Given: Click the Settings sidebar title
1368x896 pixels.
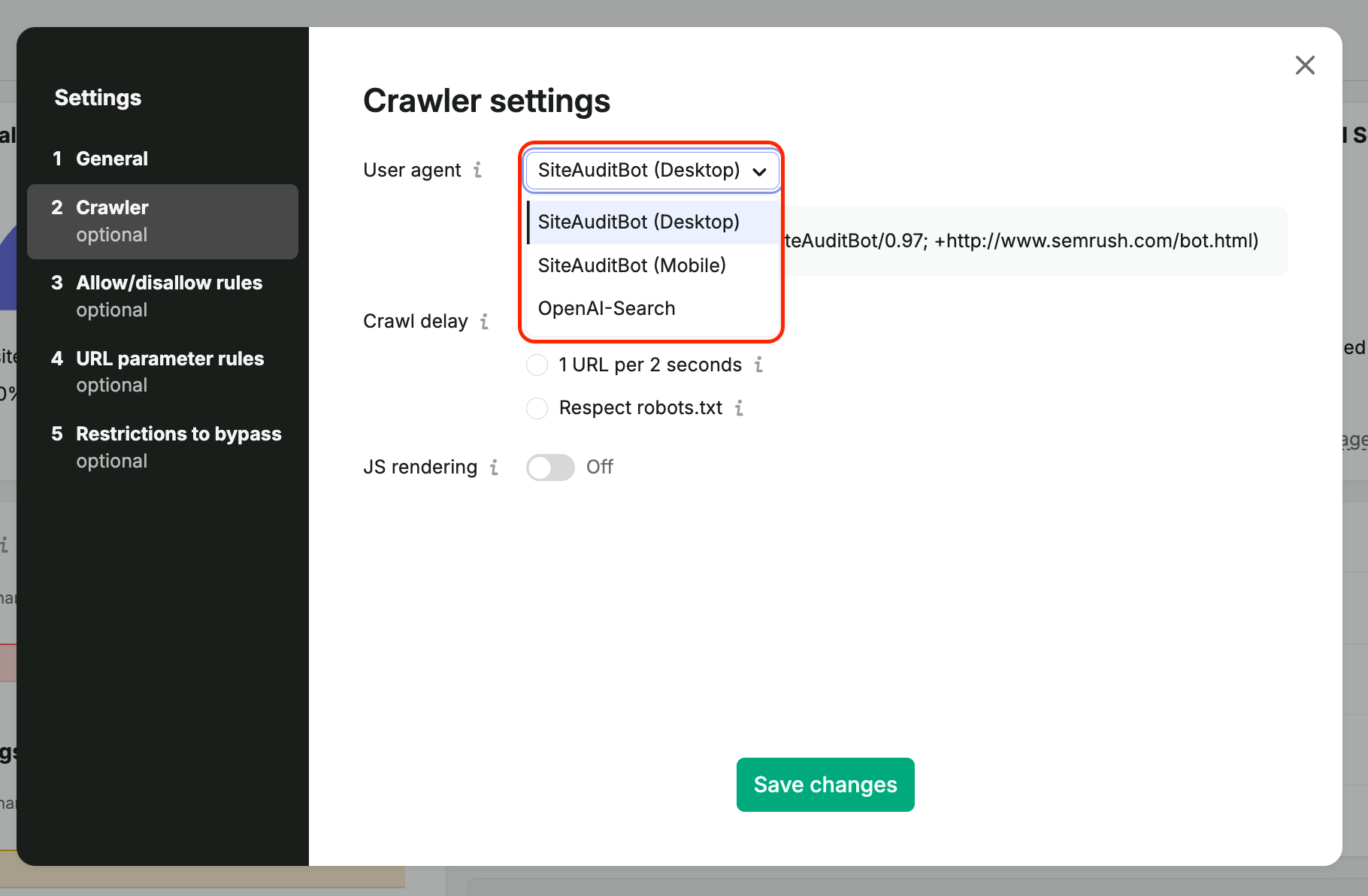Looking at the screenshot, I should coord(98,98).
